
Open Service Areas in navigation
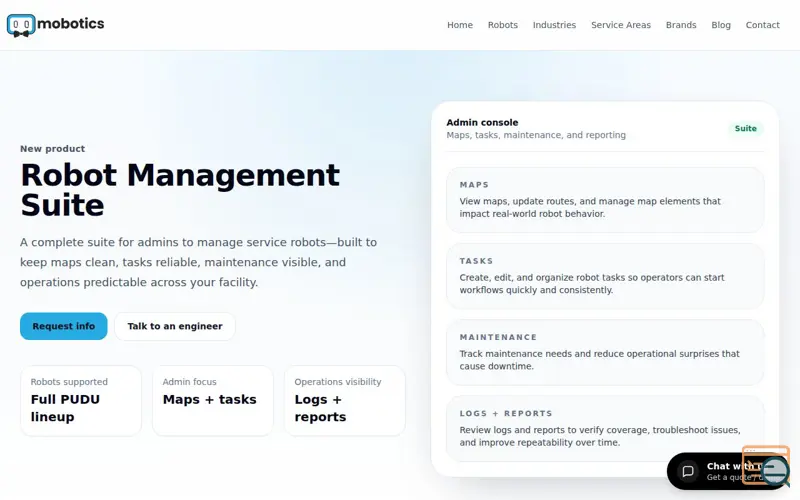click(621, 25)
